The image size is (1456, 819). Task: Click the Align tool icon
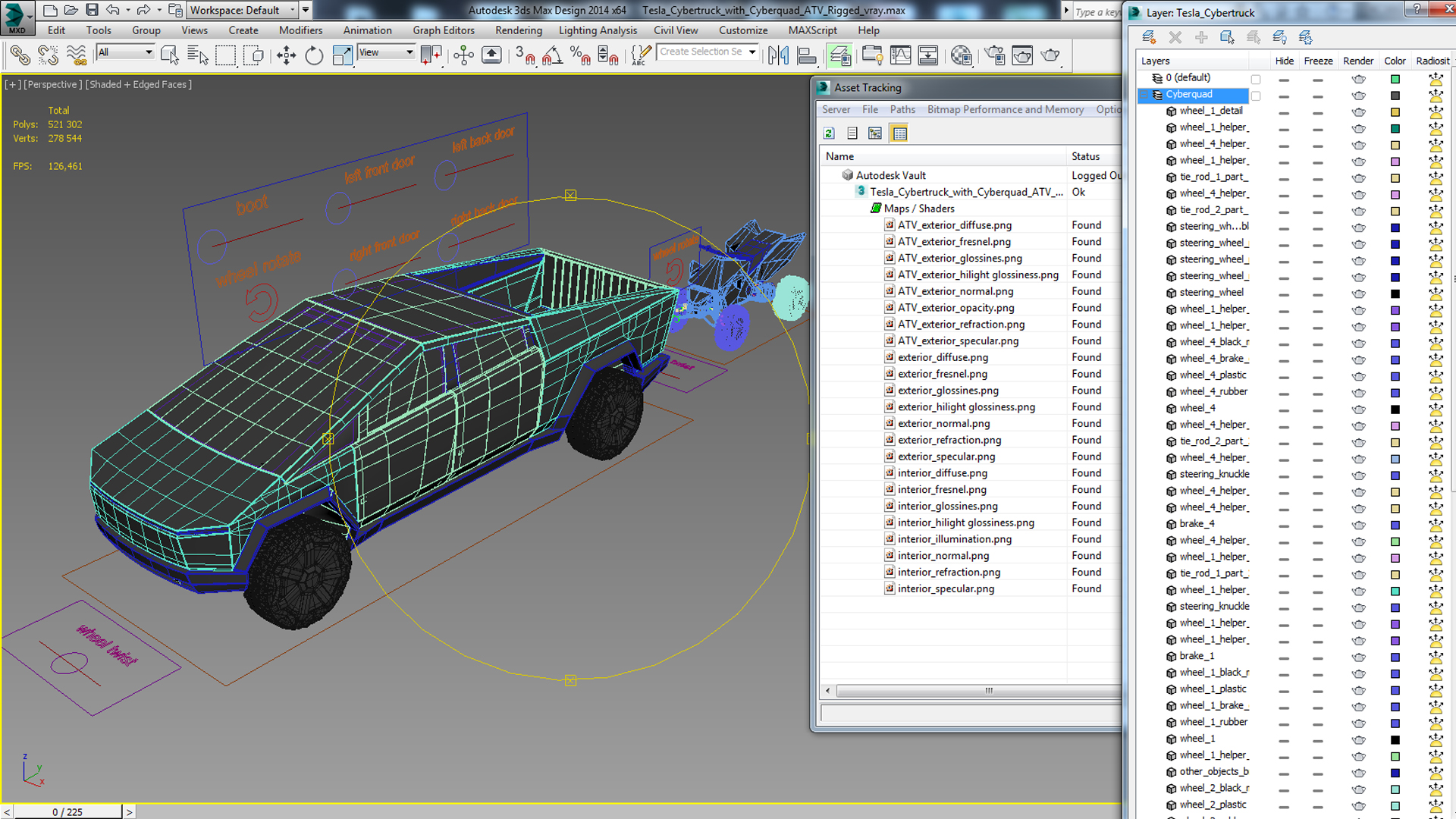click(x=807, y=55)
